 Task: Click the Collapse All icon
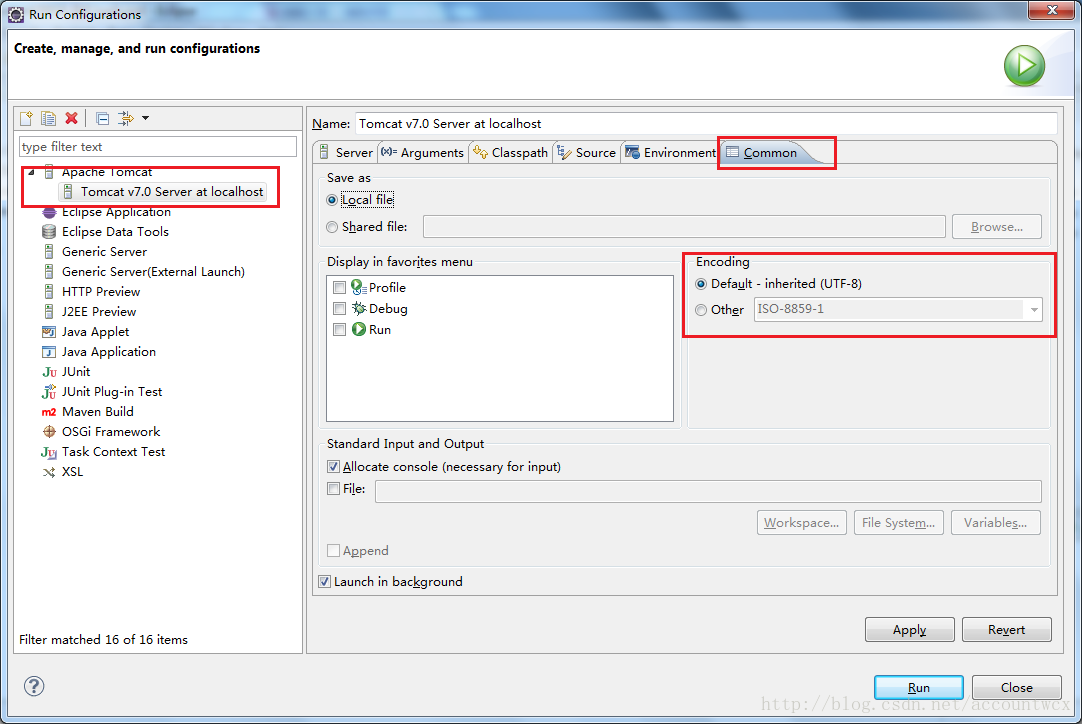(x=102, y=118)
